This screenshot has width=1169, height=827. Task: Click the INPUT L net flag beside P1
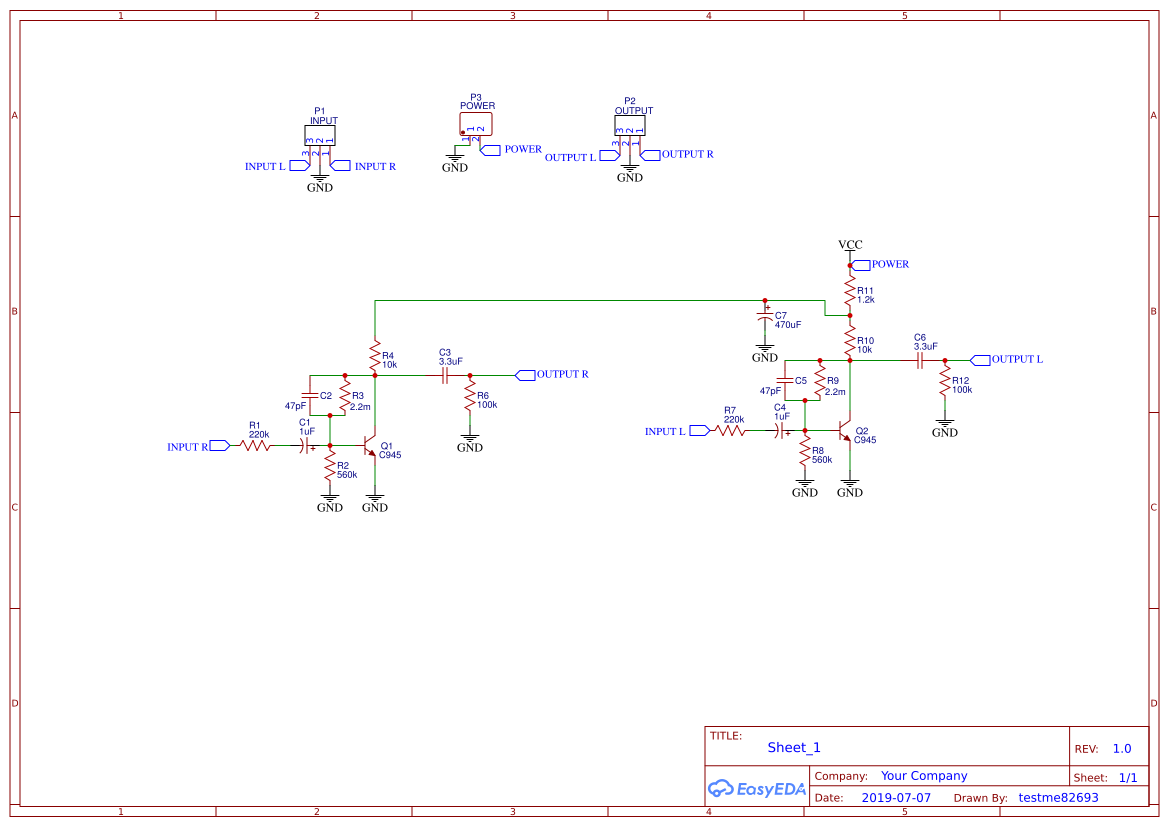(x=300, y=166)
